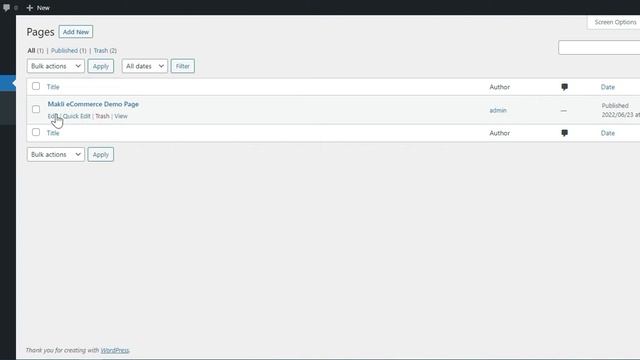This screenshot has width=640, height=360.
Task: Open Makli eCommerce Demo Page title link
Action: 93,104
